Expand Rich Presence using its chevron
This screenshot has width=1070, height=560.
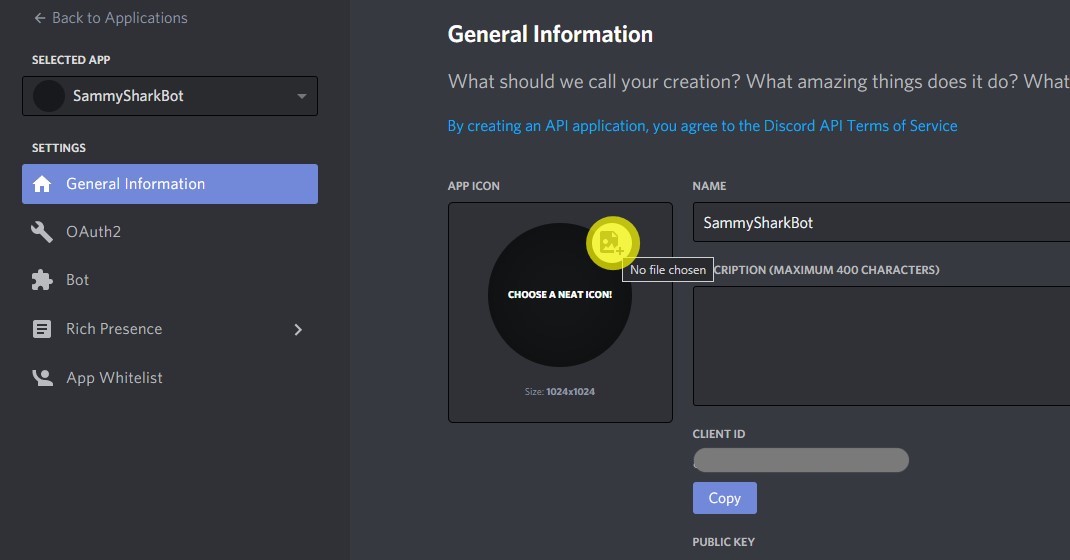click(x=297, y=329)
